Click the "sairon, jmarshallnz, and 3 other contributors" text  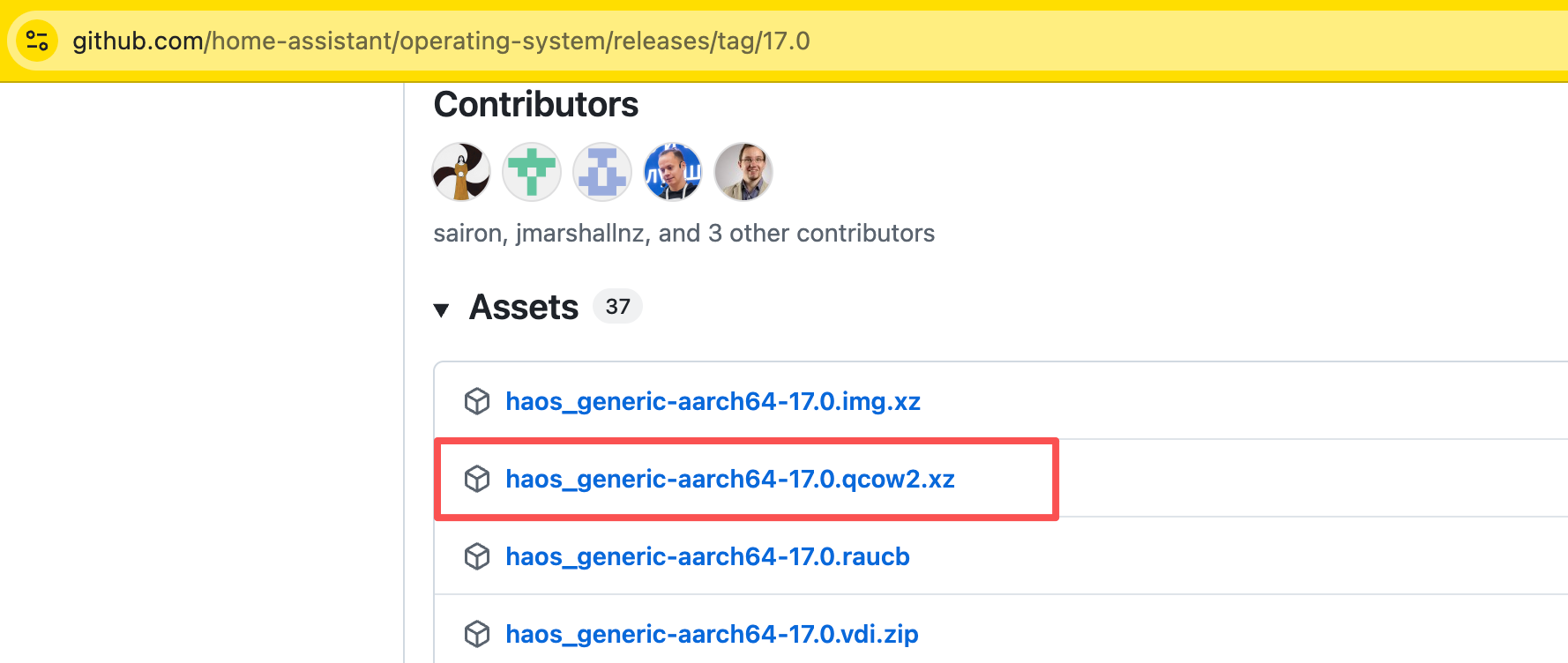(683, 233)
